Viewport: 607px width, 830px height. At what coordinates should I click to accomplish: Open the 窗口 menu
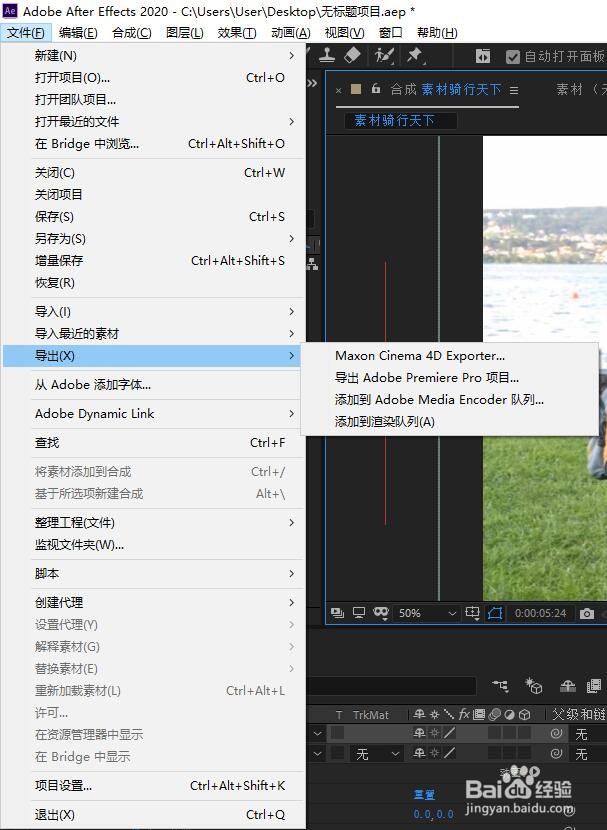[391, 33]
